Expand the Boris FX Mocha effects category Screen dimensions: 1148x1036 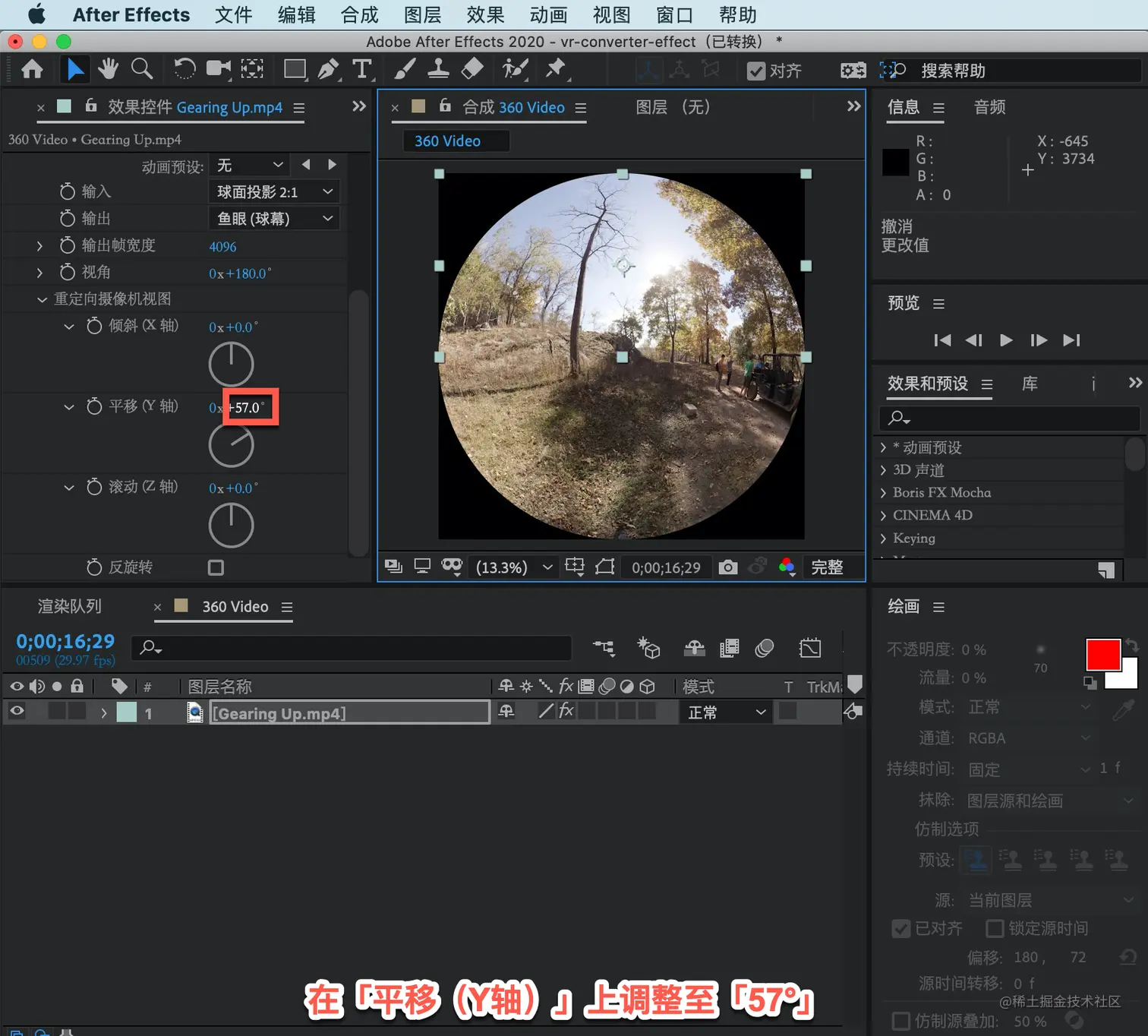883,493
